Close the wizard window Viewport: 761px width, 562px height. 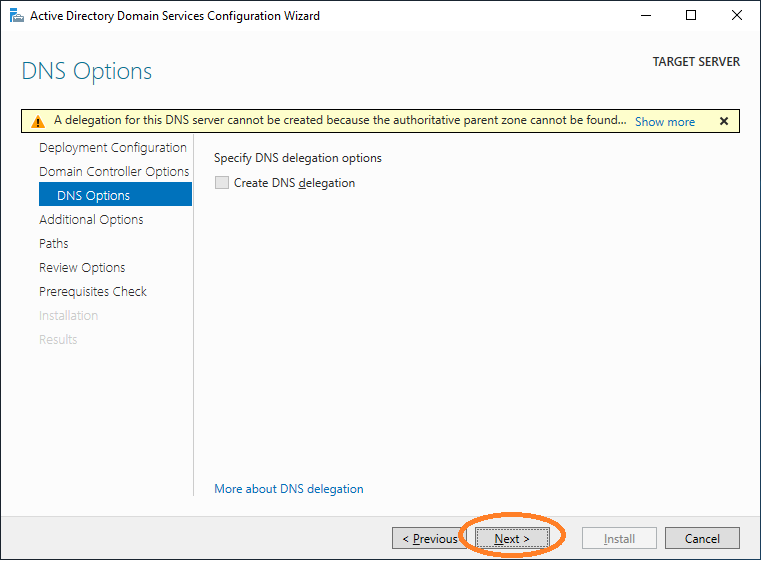click(x=737, y=16)
